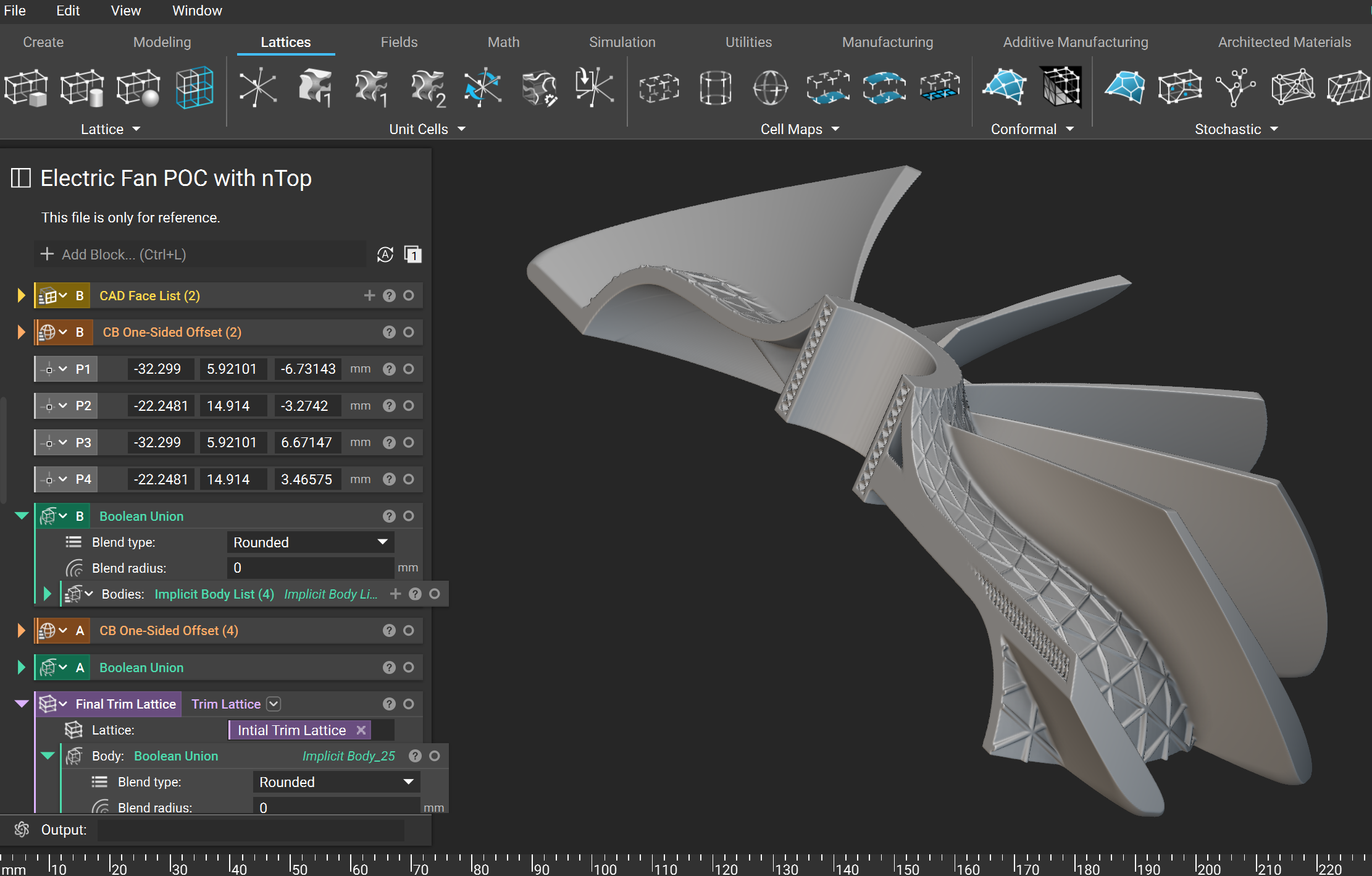This screenshot has height=876, width=1372.
Task: Click the circle toggle beside CB One-Sided Offset
Action: click(x=409, y=332)
